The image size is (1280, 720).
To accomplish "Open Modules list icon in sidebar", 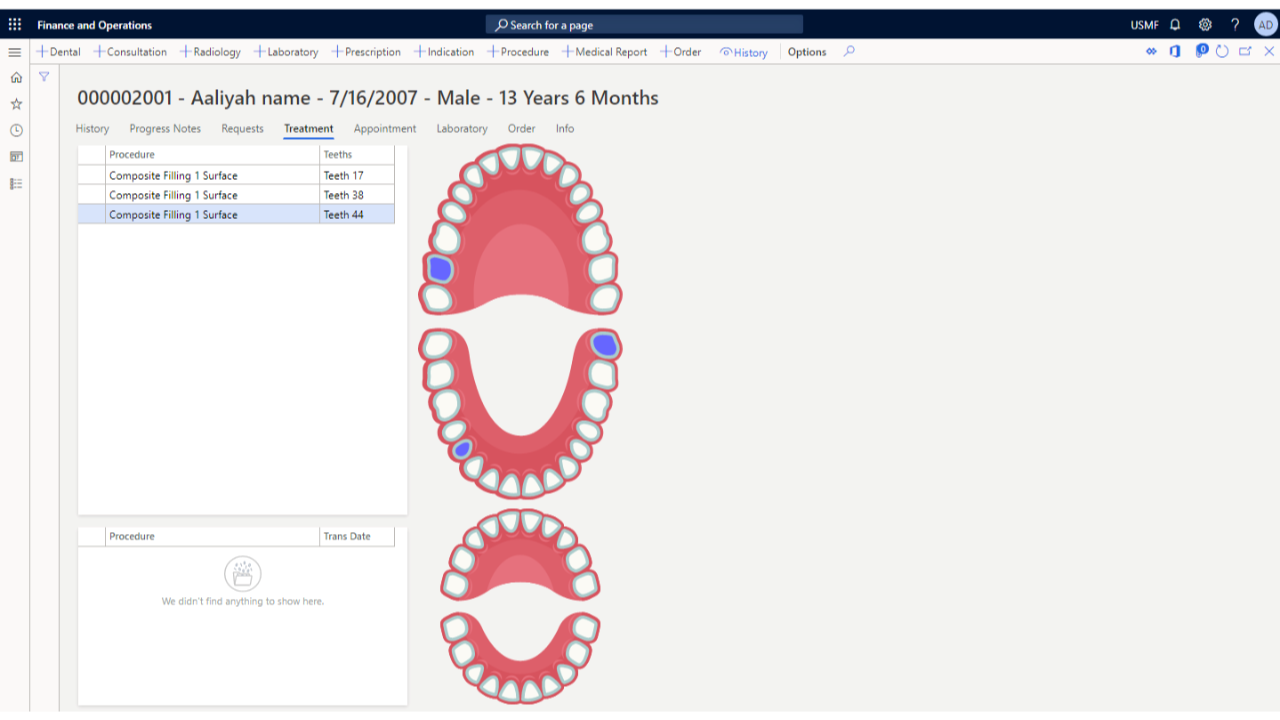I will [x=16, y=184].
